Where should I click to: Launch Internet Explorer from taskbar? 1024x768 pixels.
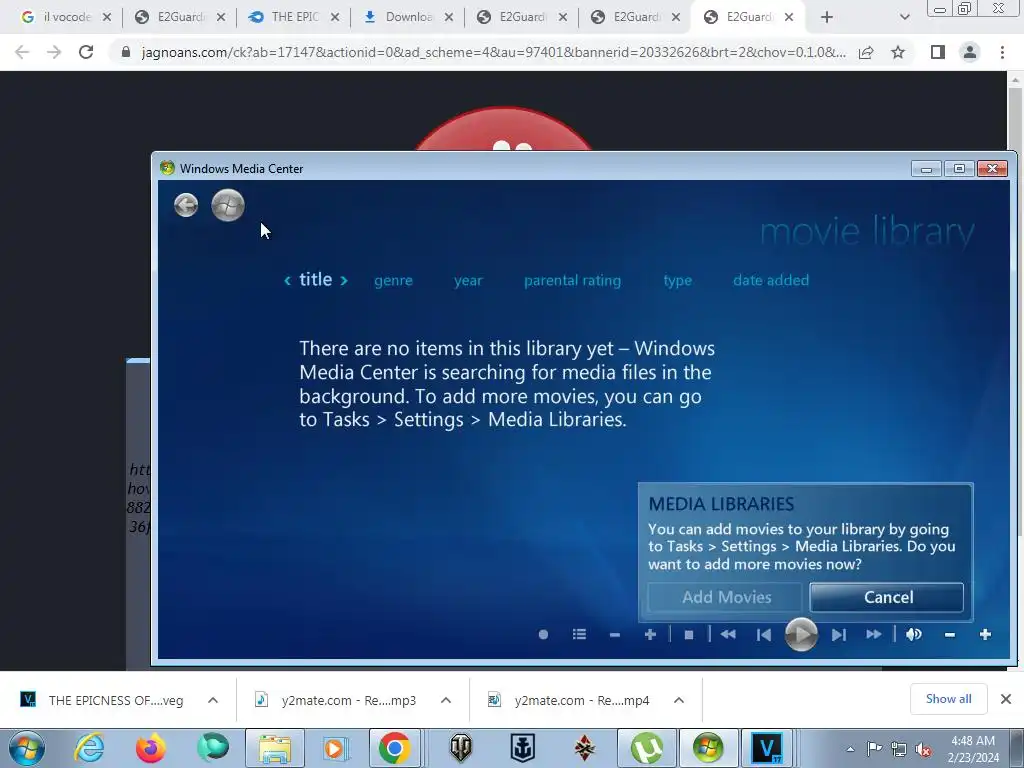point(89,748)
